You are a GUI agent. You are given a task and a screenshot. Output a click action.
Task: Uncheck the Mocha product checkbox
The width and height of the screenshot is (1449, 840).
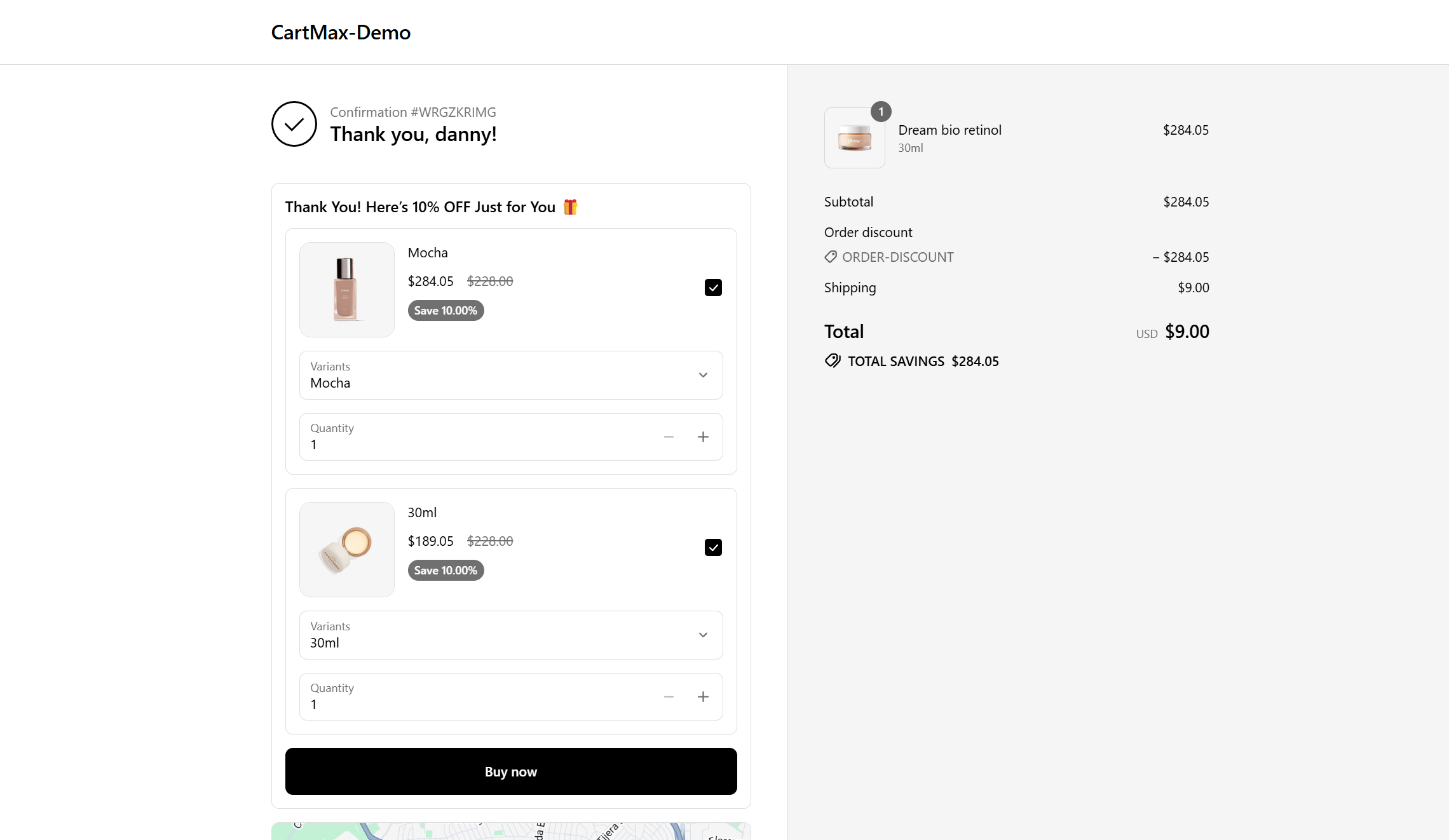tap(713, 288)
